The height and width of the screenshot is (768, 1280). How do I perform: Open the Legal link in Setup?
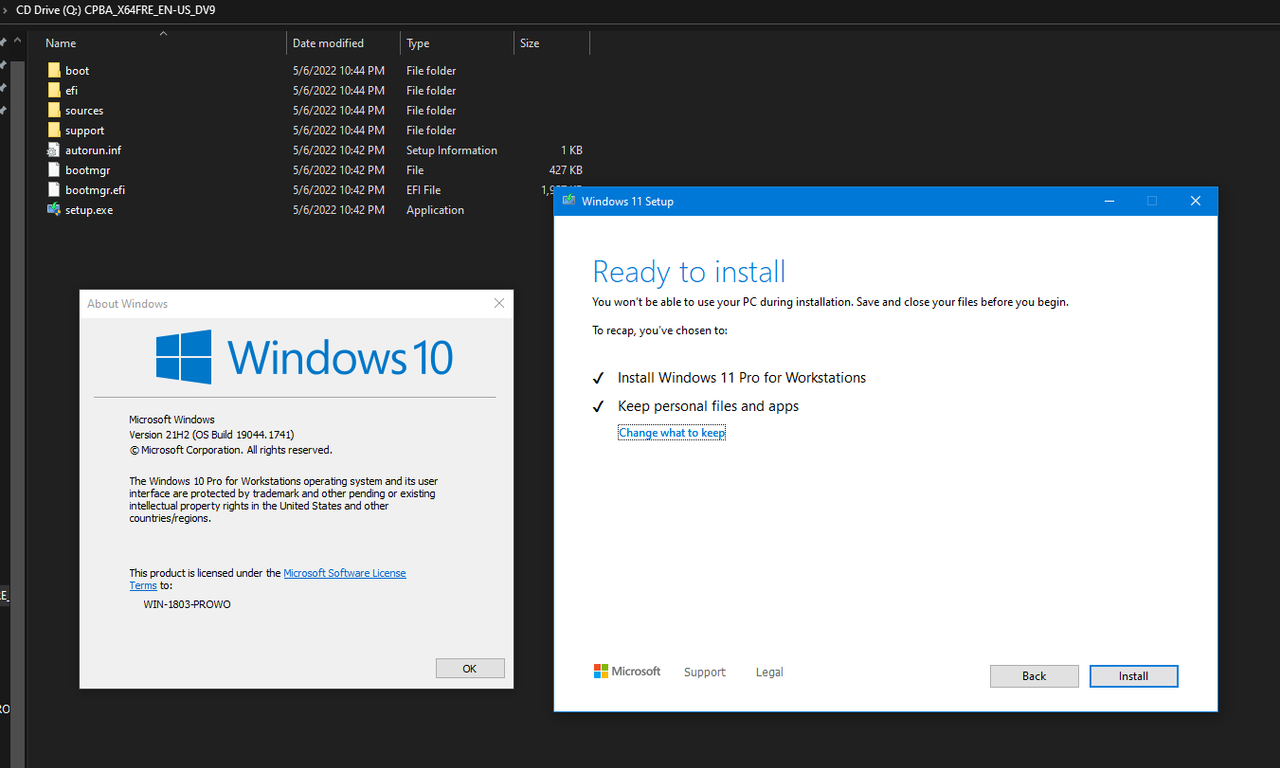[x=769, y=672]
